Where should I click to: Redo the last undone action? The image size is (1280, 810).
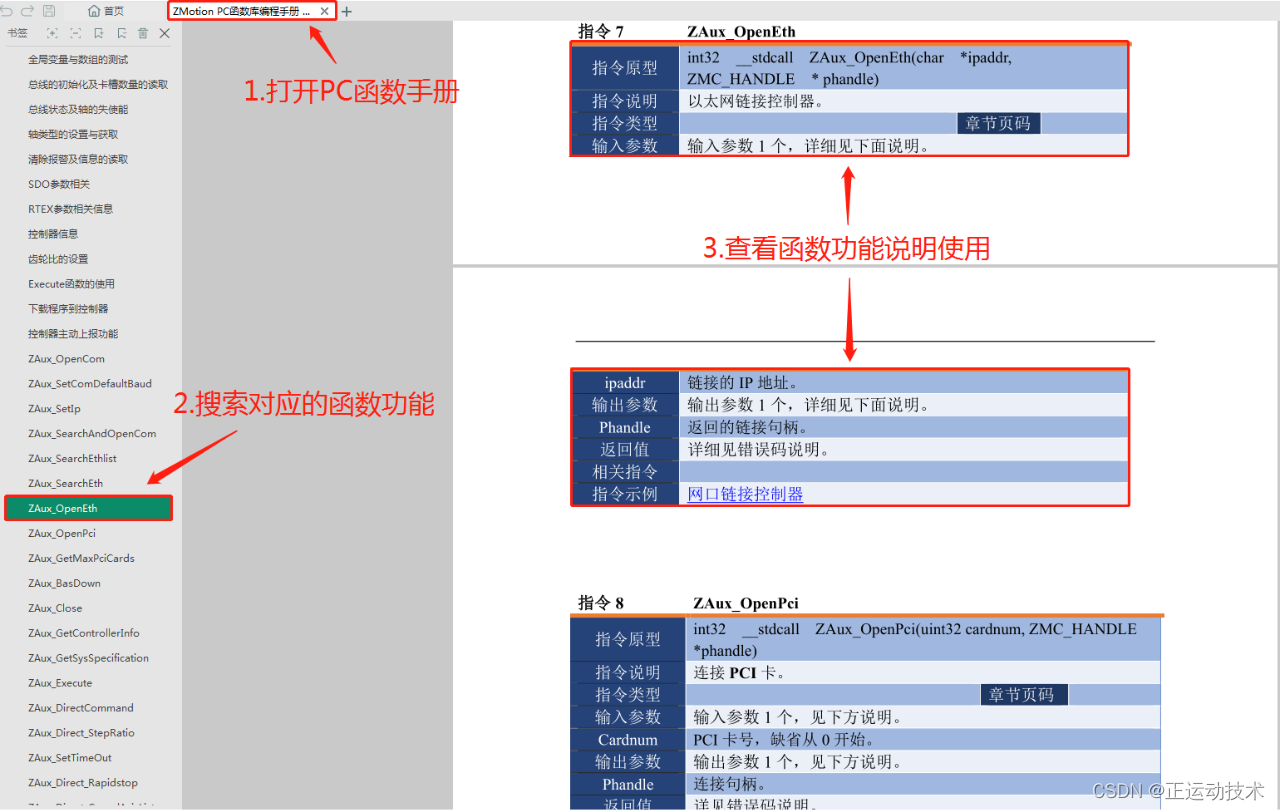coord(27,10)
